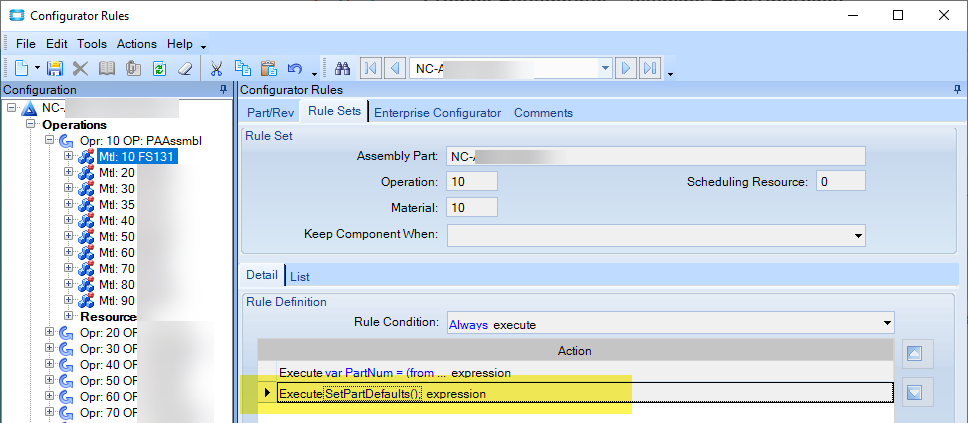Open the Keep Component When dropdown
The image size is (968, 423).
(x=857, y=235)
